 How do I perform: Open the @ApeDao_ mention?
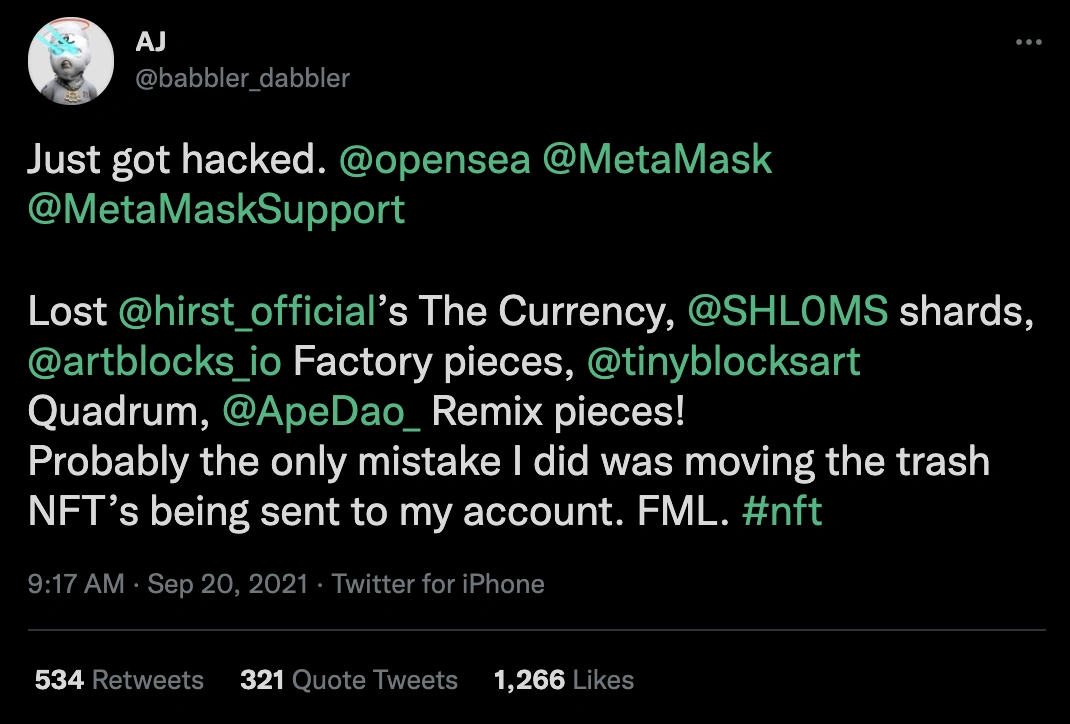point(321,412)
